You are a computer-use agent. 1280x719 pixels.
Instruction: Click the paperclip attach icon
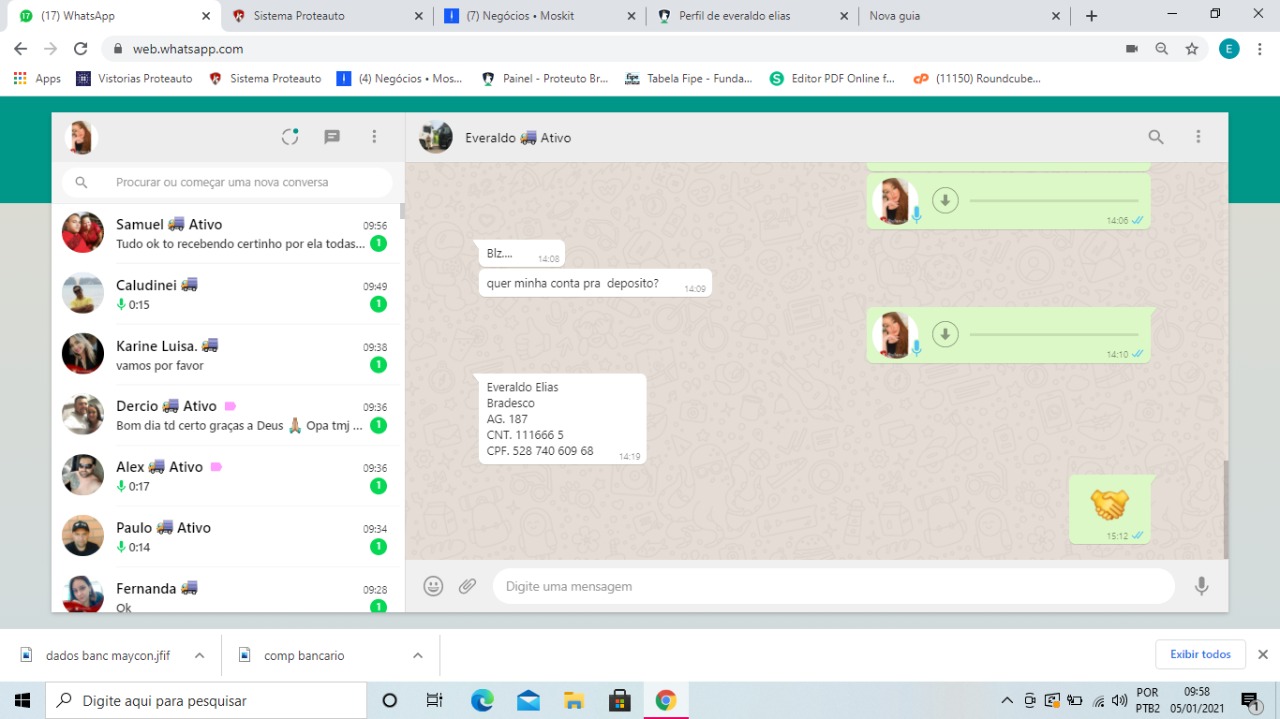[x=467, y=587]
